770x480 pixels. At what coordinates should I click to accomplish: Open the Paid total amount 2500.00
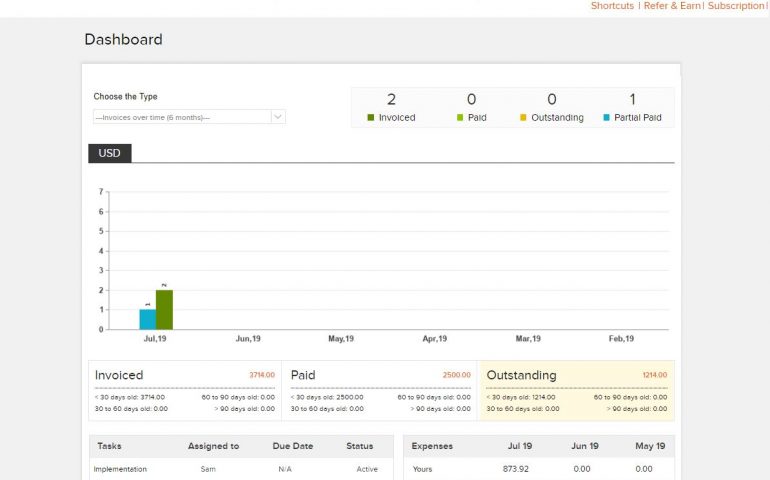[456, 375]
